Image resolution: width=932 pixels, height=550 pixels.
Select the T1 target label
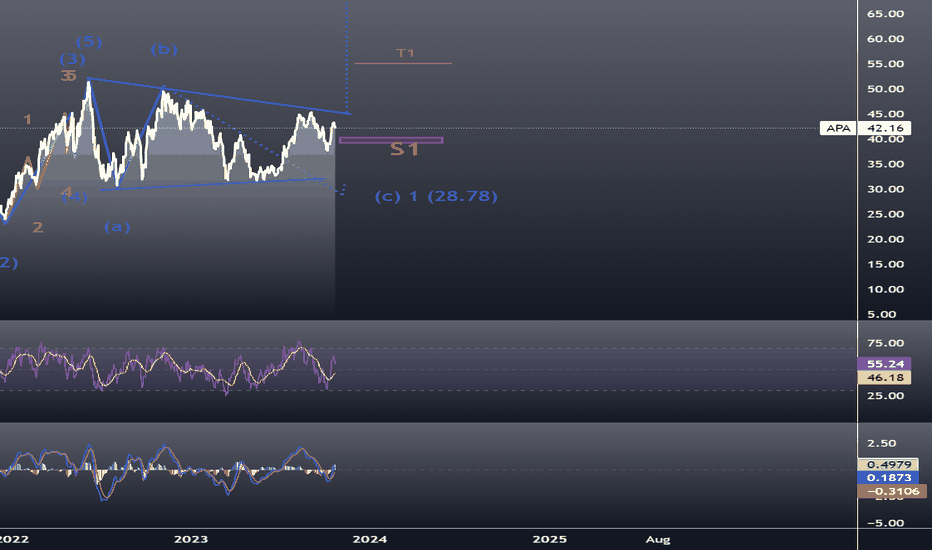(x=405, y=53)
